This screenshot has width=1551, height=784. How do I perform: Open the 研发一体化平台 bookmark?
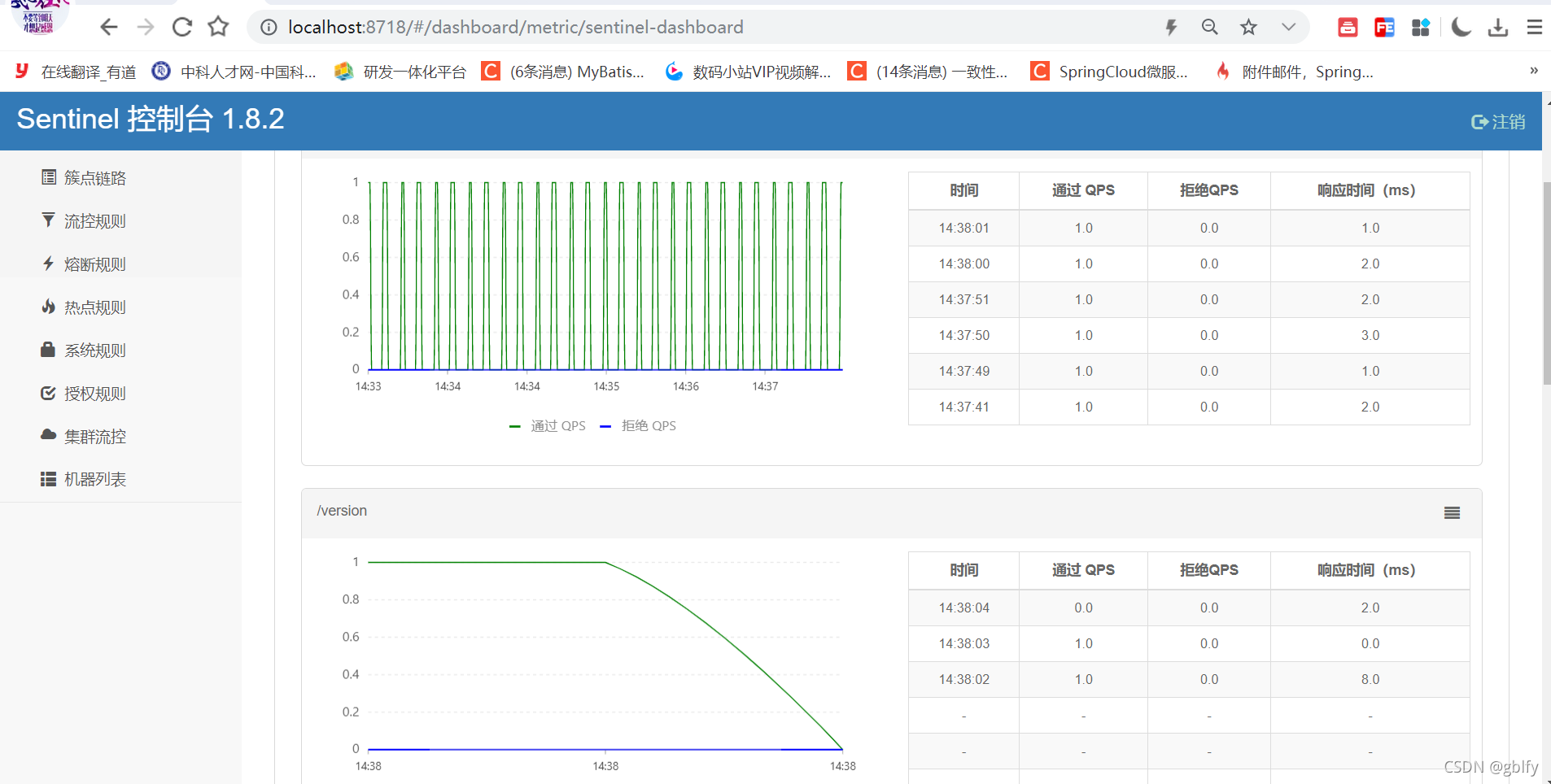point(400,72)
